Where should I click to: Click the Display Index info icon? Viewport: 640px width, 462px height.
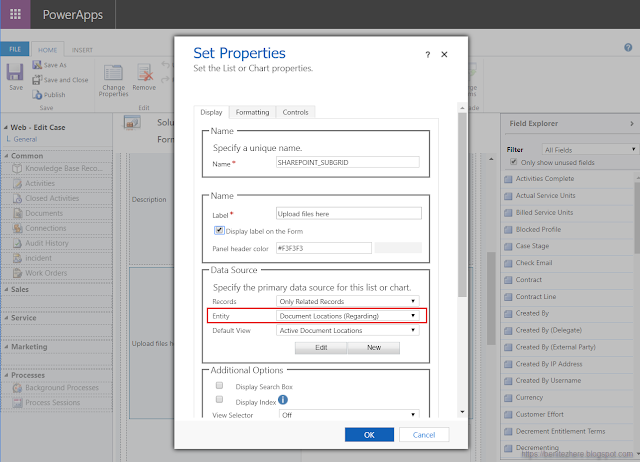pos(284,401)
